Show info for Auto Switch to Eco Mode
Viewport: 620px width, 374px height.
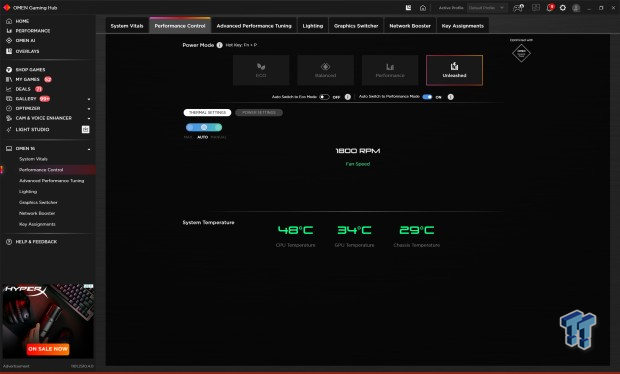348,97
